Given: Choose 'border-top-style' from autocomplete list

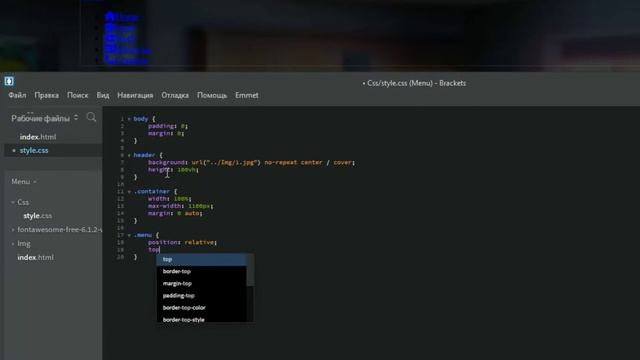Looking at the screenshot, I should (x=202, y=319).
